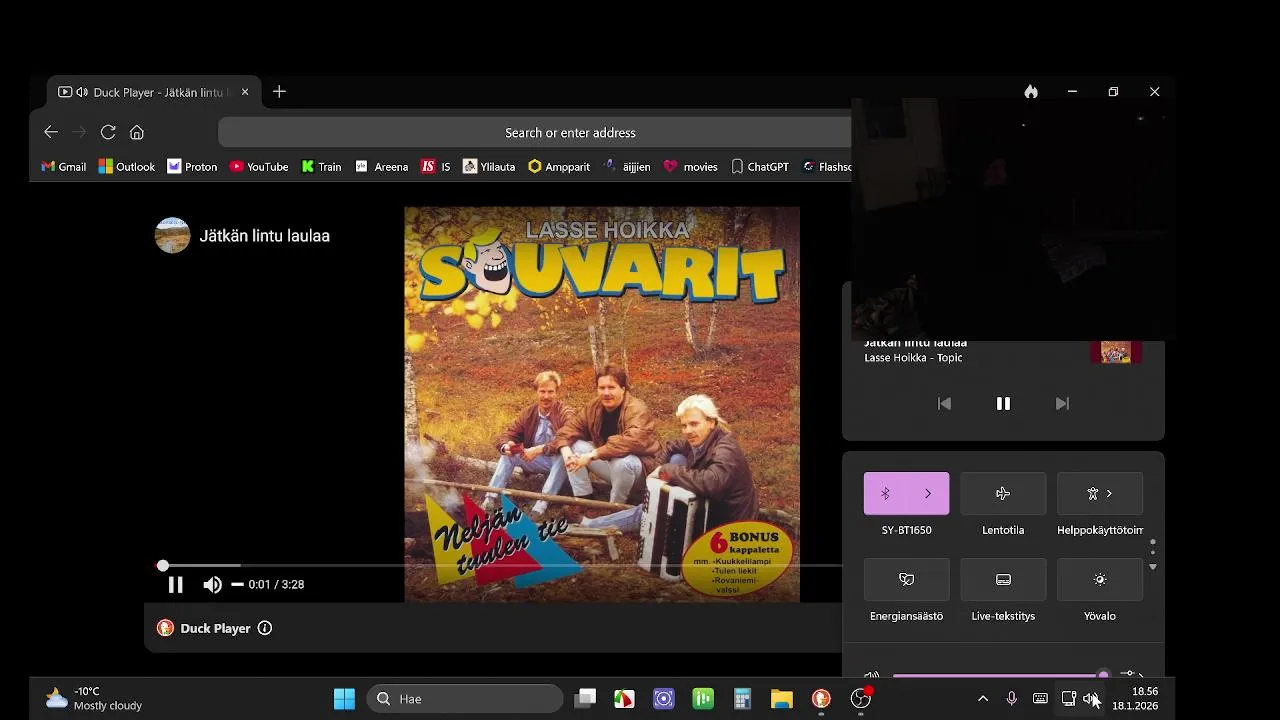Open the Ampparit bookmark

[x=559, y=167]
